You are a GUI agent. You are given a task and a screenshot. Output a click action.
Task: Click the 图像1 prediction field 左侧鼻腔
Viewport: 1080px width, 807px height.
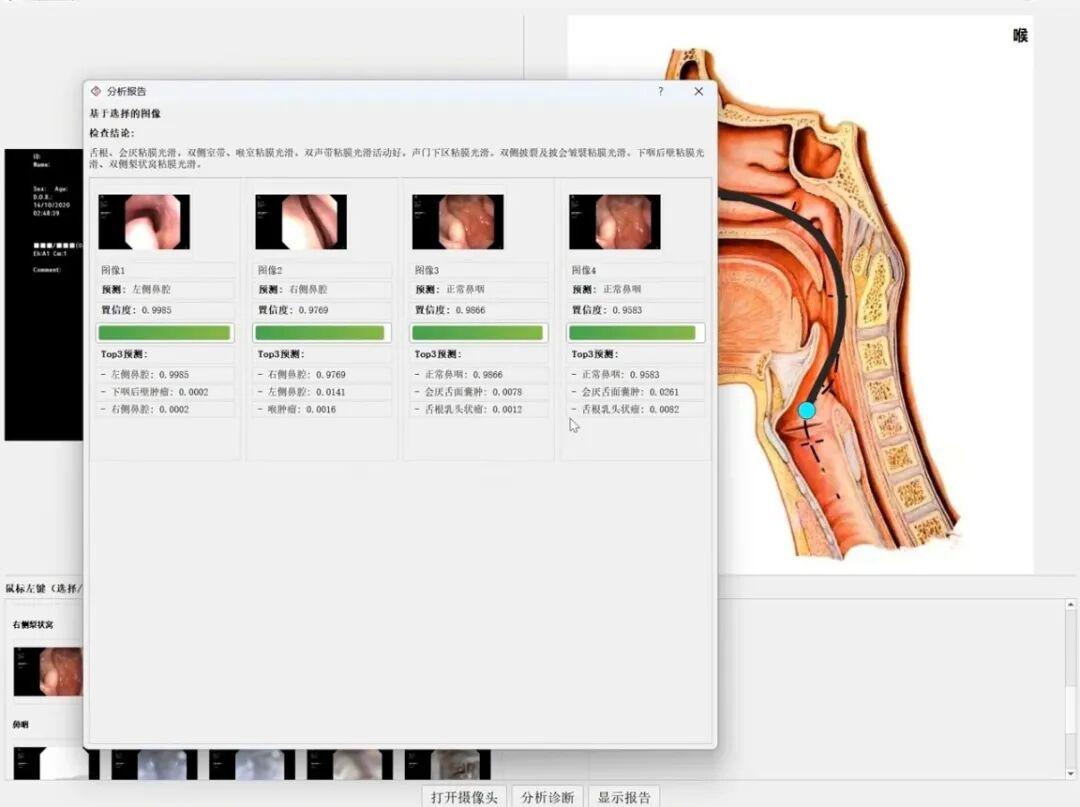click(165, 290)
